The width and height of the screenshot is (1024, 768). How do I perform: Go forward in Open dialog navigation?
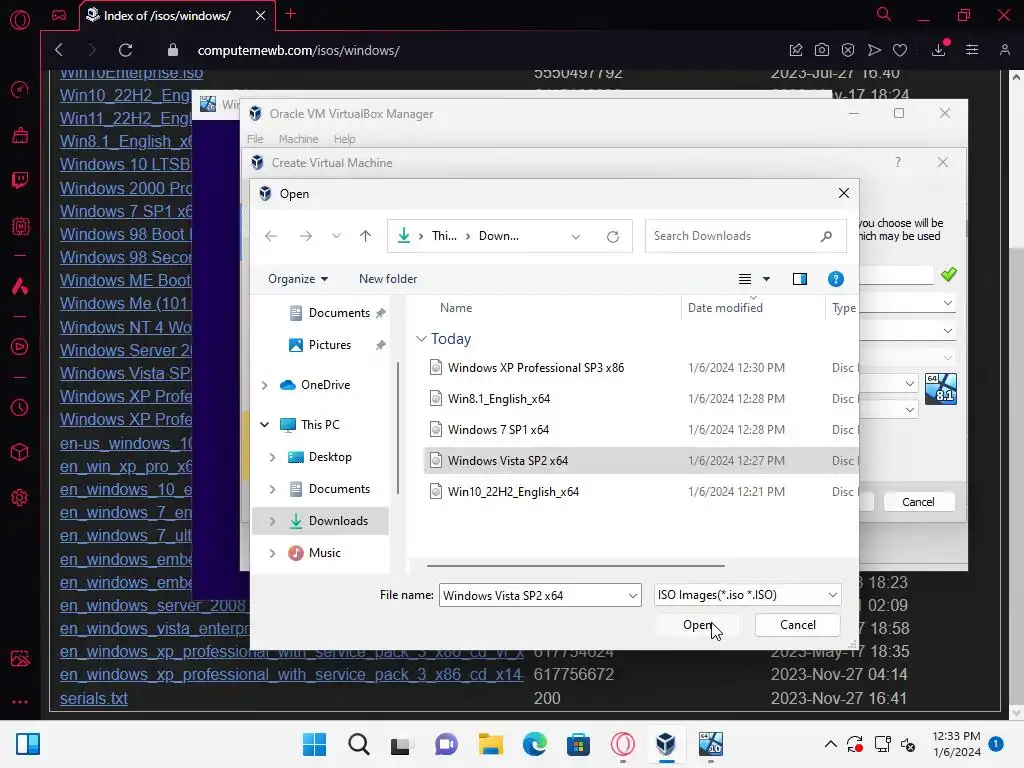[x=306, y=236]
